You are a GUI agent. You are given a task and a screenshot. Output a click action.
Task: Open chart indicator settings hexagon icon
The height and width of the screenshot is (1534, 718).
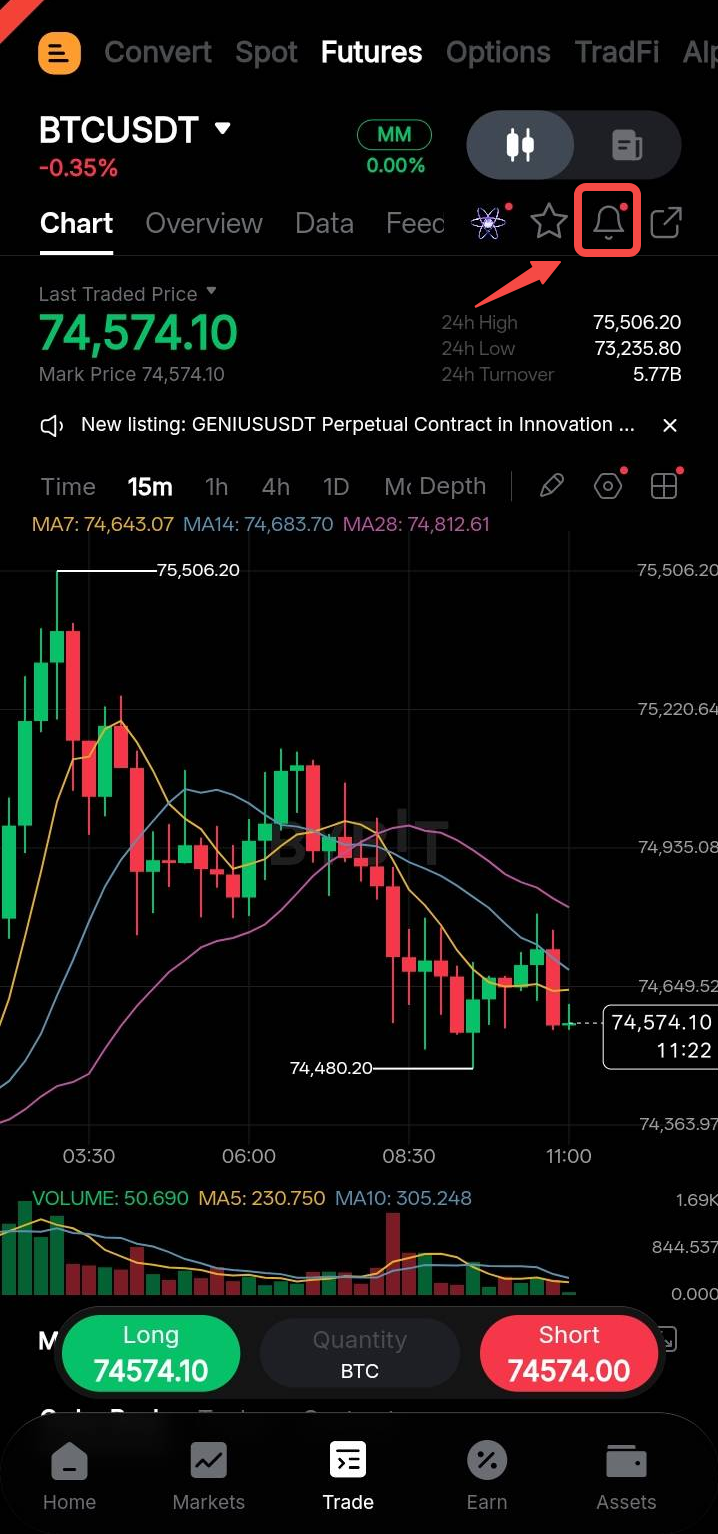tap(608, 487)
